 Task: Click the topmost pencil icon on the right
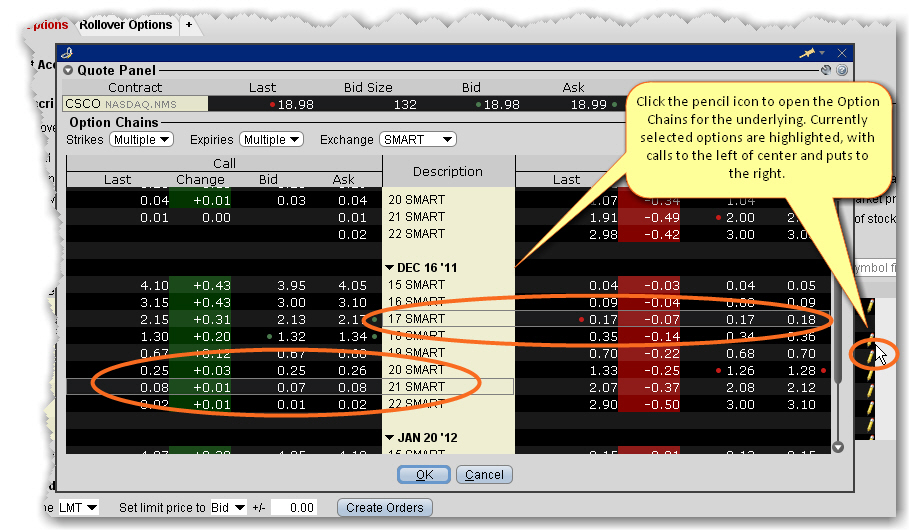click(x=869, y=306)
